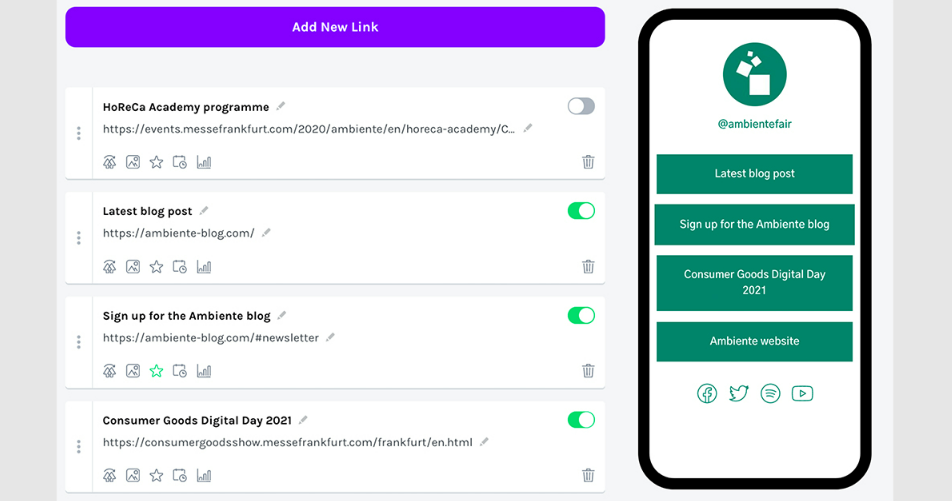Image resolution: width=952 pixels, height=501 pixels.
Task: Turn off Sign up for the Ambiente blog toggle
Action: (581, 315)
